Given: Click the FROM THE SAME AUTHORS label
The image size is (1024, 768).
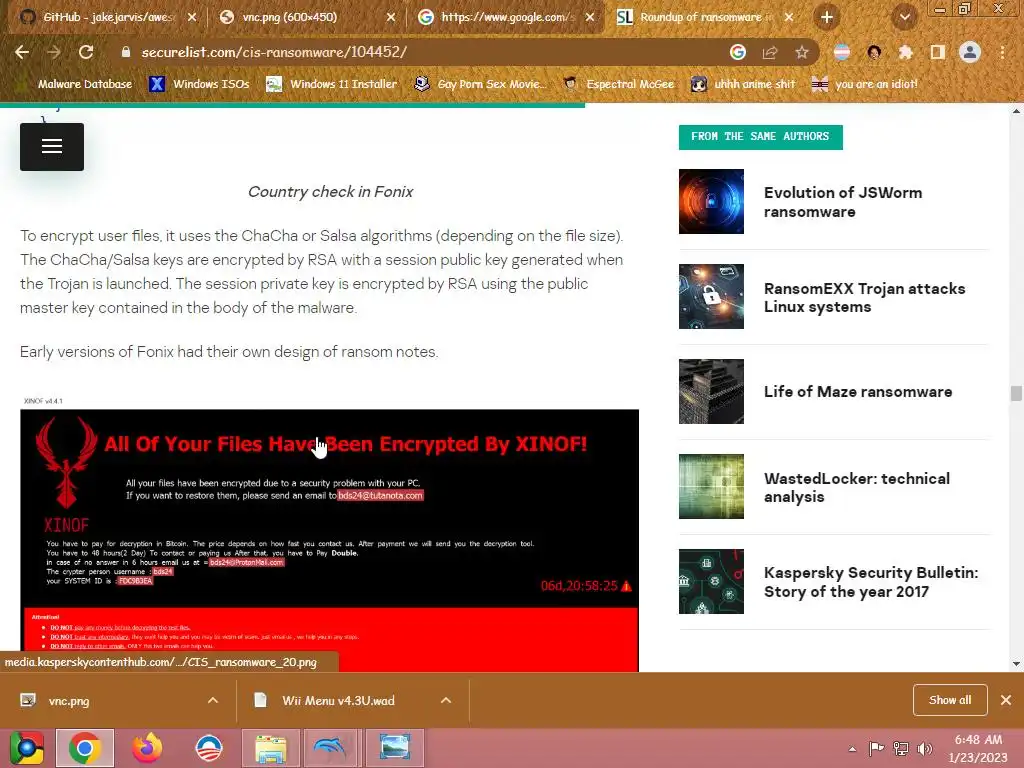Looking at the screenshot, I should 760,136.
